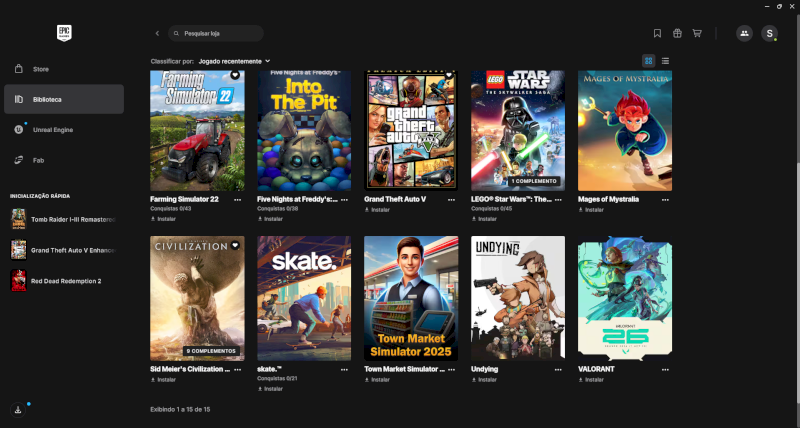Switch to grid view
Screen dimensions: 800x428
(648, 61)
